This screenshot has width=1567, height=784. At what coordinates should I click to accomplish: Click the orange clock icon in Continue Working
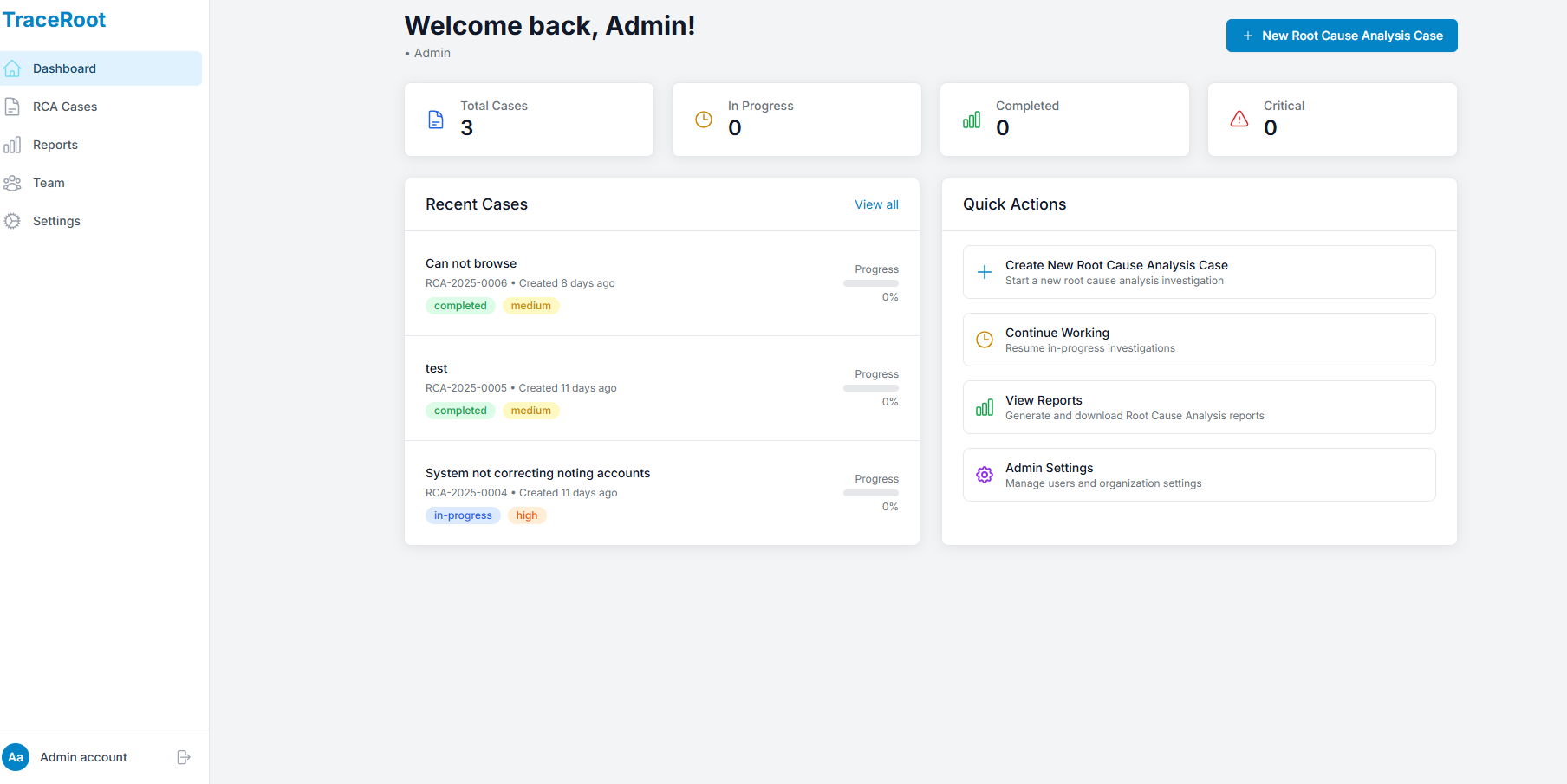point(985,340)
